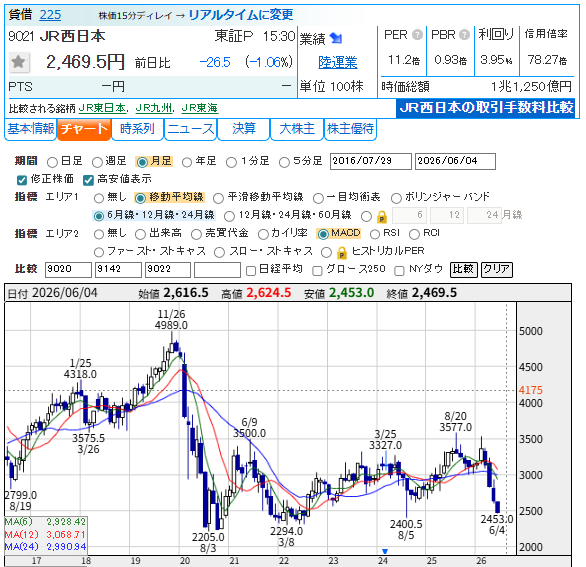Open JR東日本 comparison link
This screenshot has height=567, width=586.
102,108
